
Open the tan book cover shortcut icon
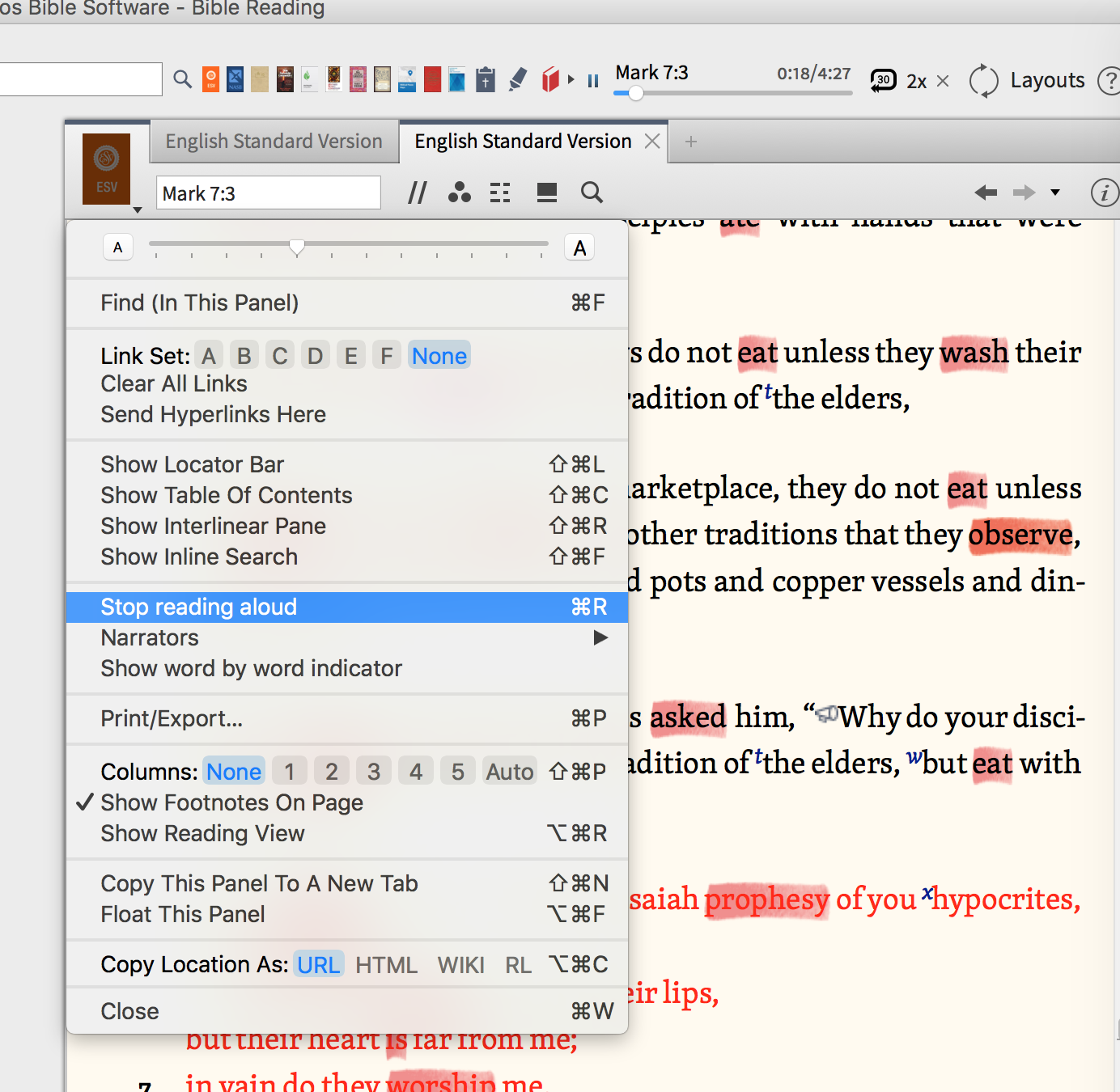click(x=259, y=79)
